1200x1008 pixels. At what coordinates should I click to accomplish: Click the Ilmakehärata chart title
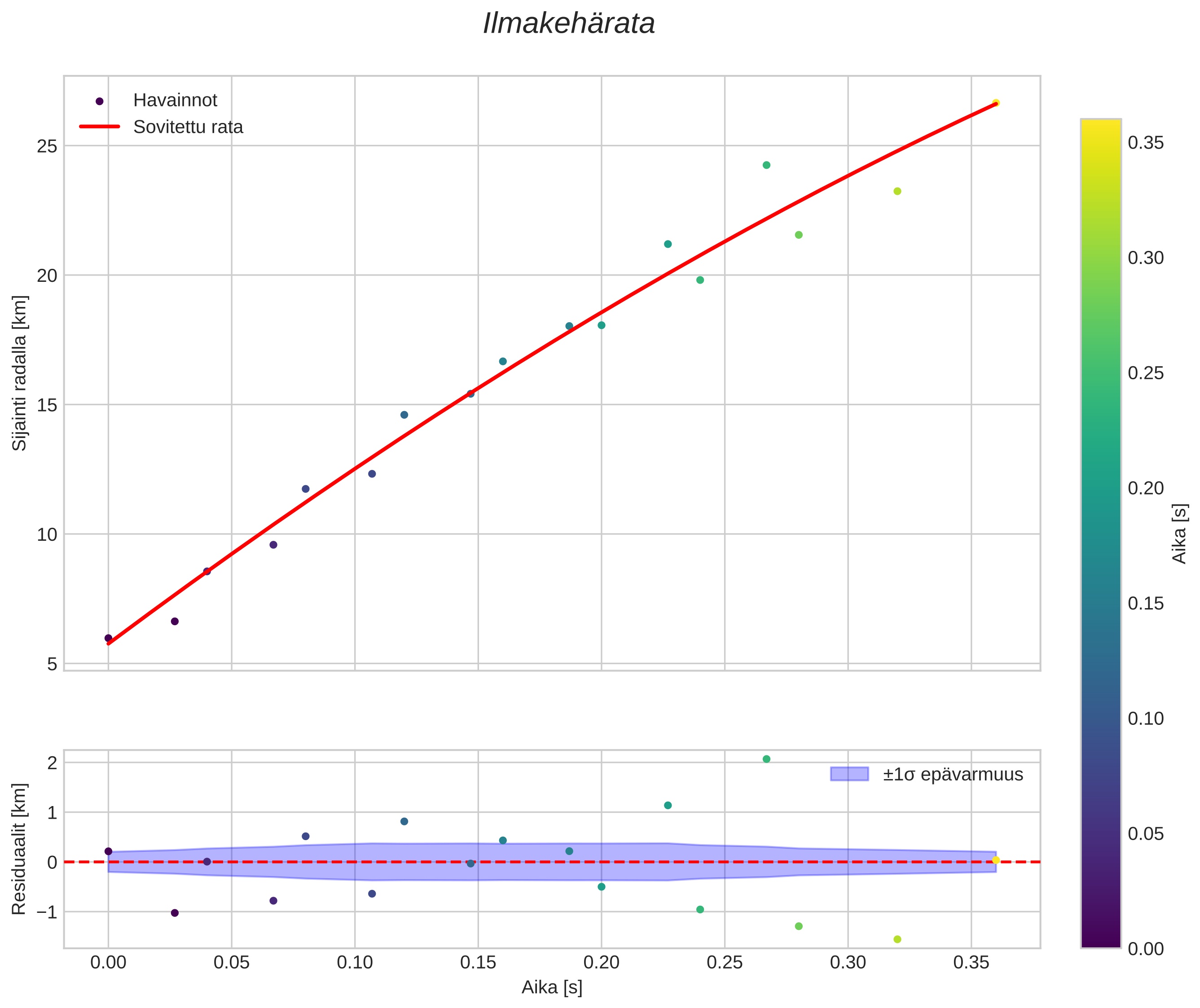tap(568, 24)
